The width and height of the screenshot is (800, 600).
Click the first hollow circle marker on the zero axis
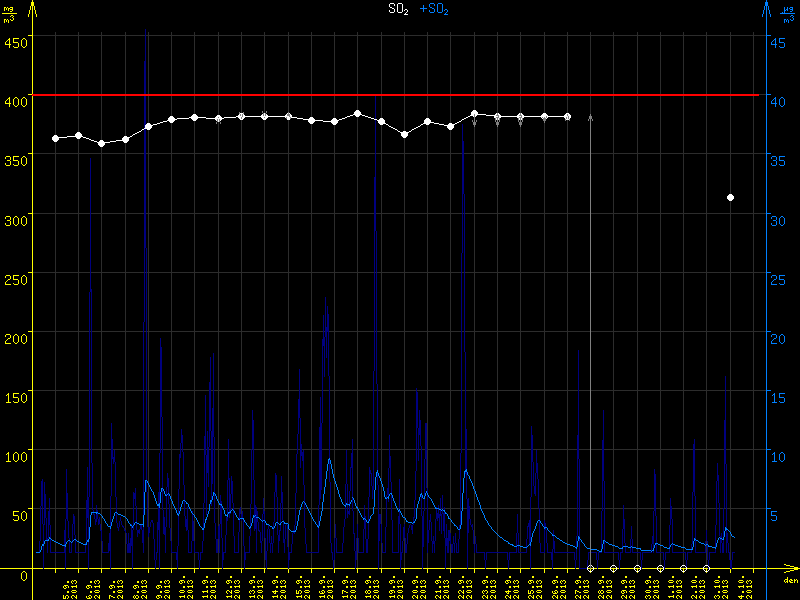coord(590,568)
